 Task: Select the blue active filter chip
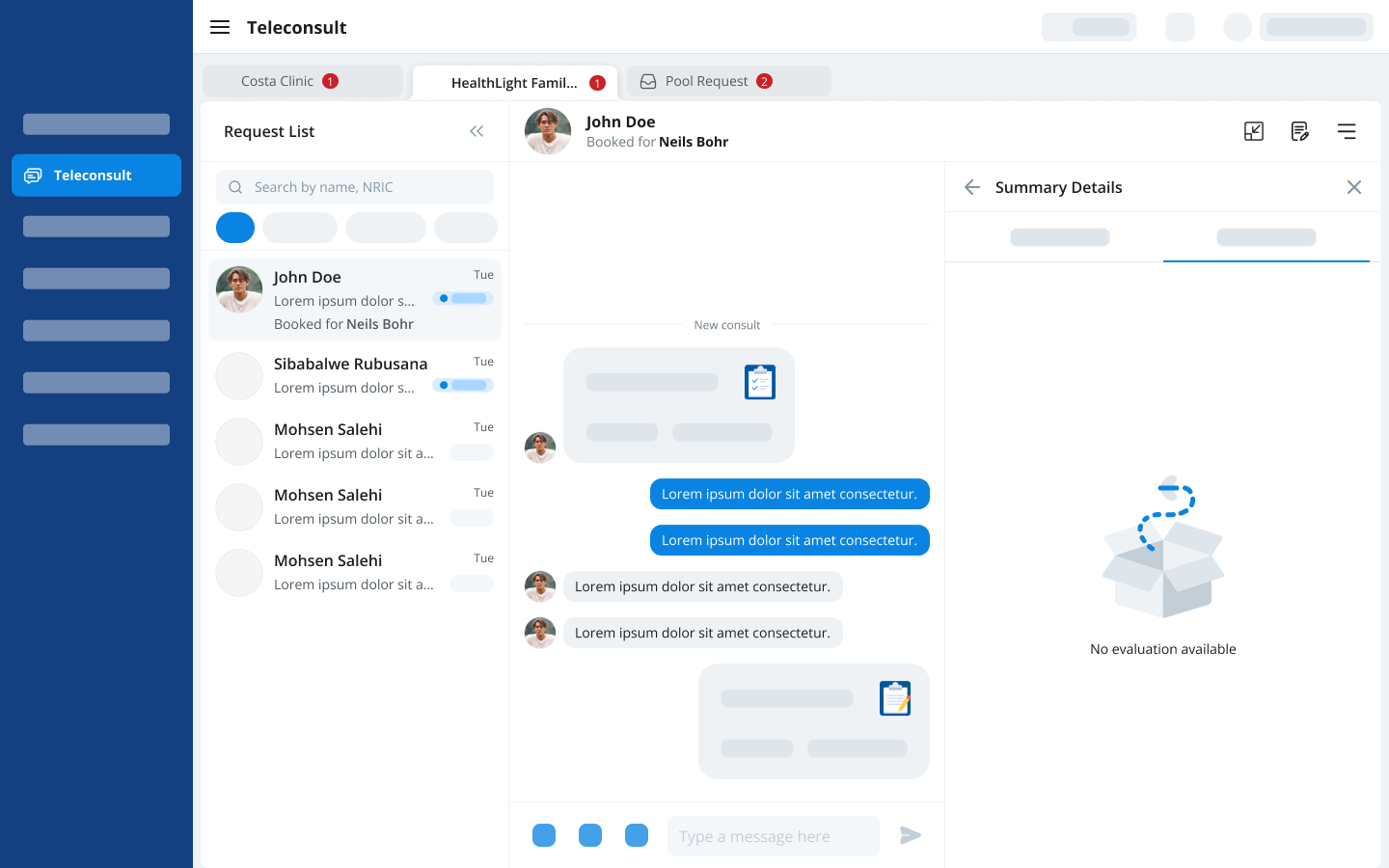pos(235,228)
